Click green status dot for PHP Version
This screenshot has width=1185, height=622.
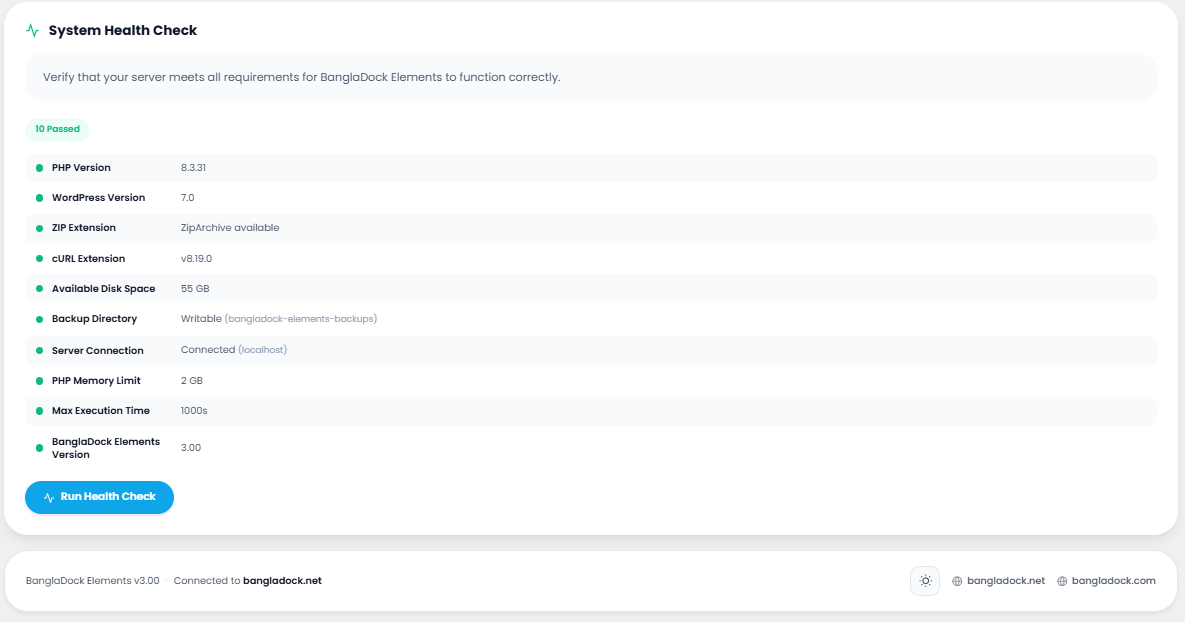tap(39, 168)
